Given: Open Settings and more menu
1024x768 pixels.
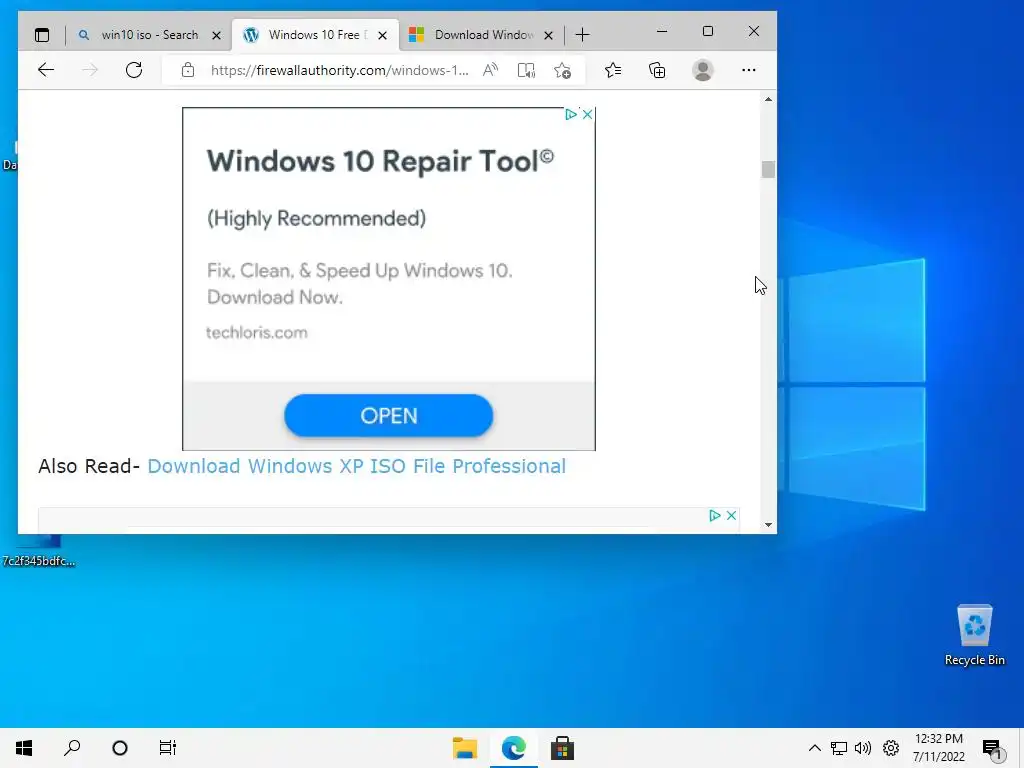Looking at the screenshot, I should coord(748,70).
